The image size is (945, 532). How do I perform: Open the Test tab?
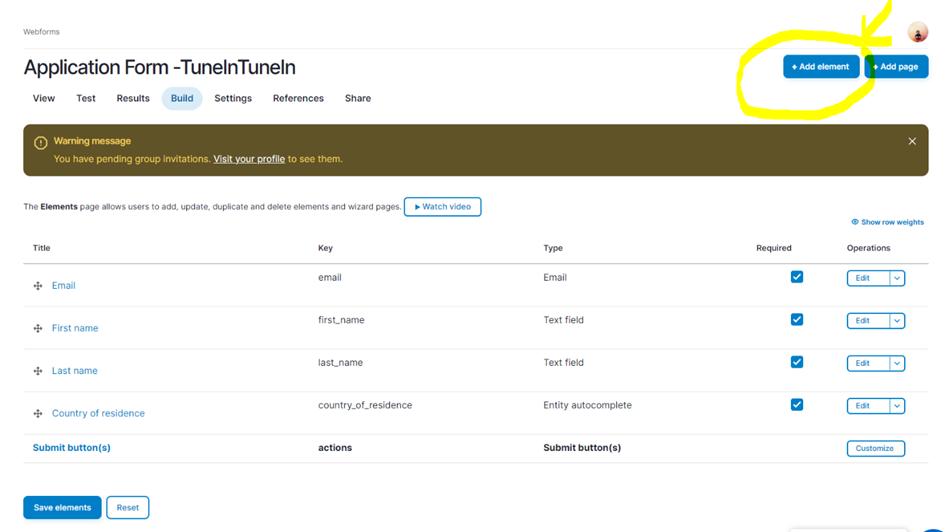pos(86,98)
